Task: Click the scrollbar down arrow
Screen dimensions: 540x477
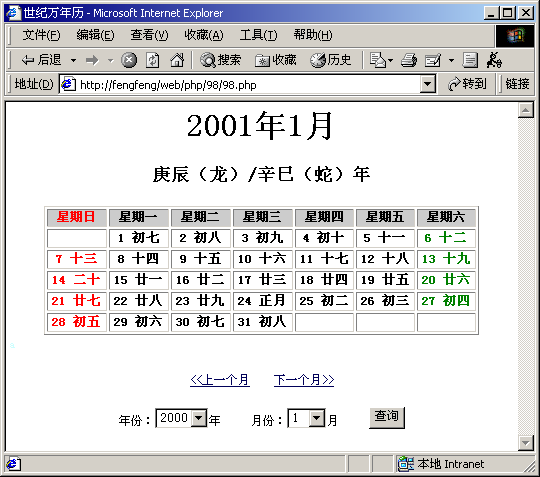Action: (526, 443)
